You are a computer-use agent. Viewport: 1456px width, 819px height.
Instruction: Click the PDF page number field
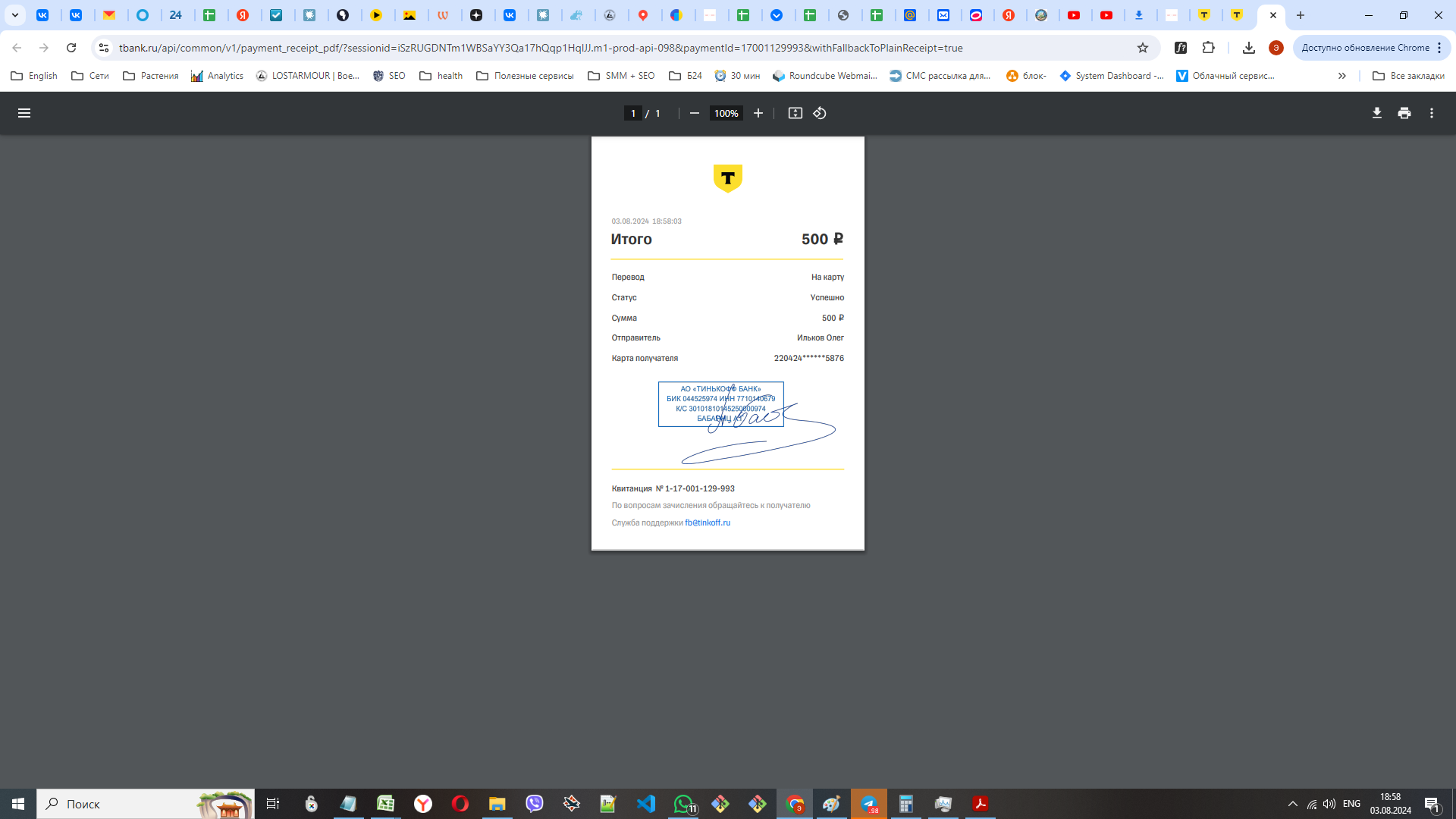point(633,113)
